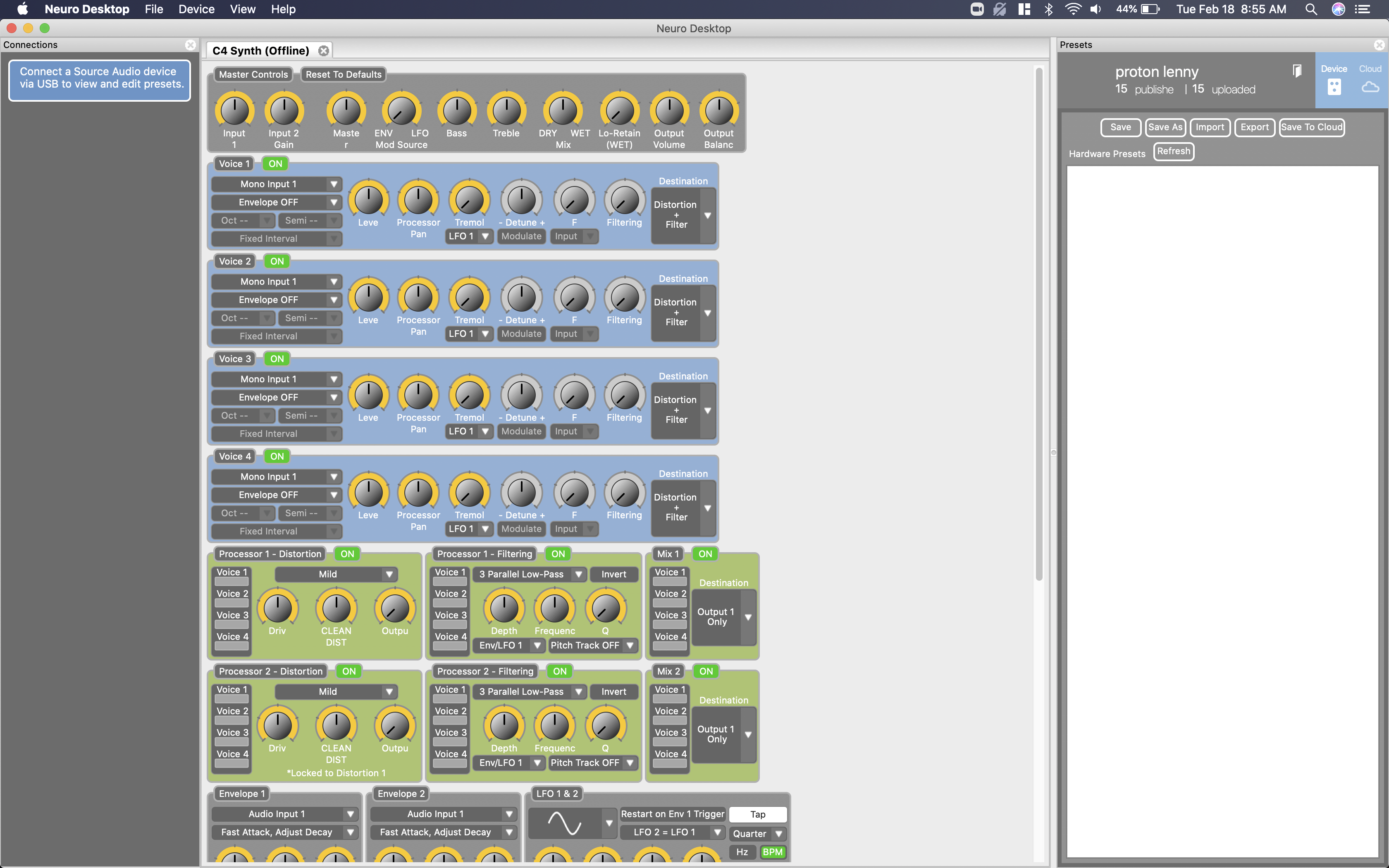Click the DRY WET Mix knob
This screenshot has height=868, width=1389.
pos(563,110)
